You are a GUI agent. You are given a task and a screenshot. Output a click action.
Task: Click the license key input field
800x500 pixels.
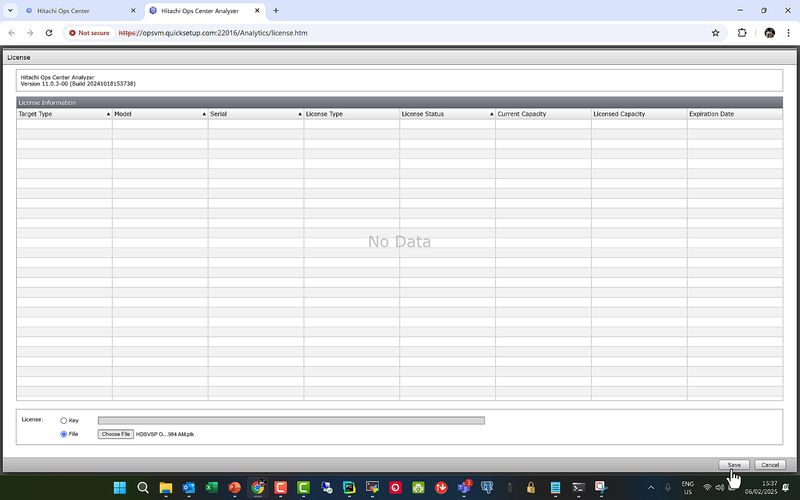pos(291,420)
